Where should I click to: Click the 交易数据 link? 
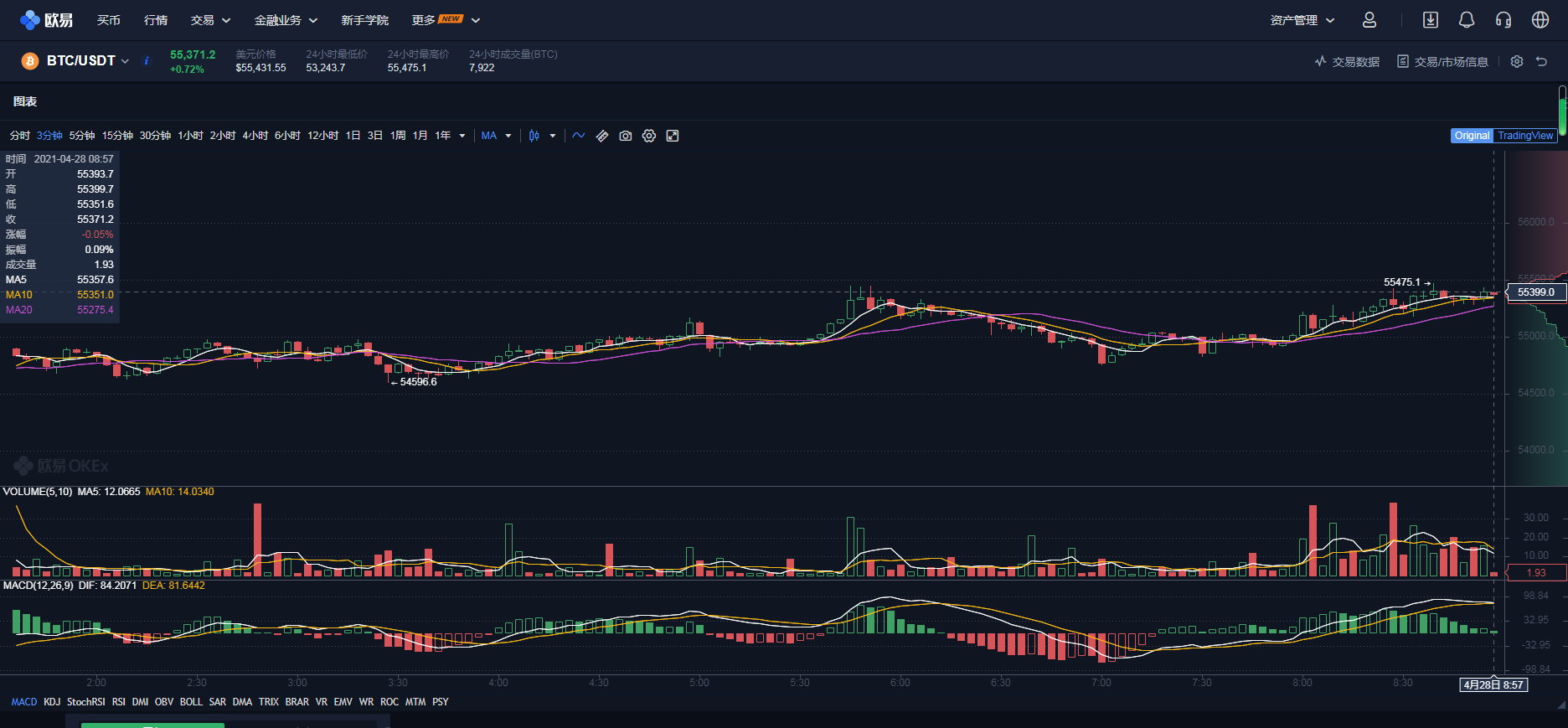1347,61
